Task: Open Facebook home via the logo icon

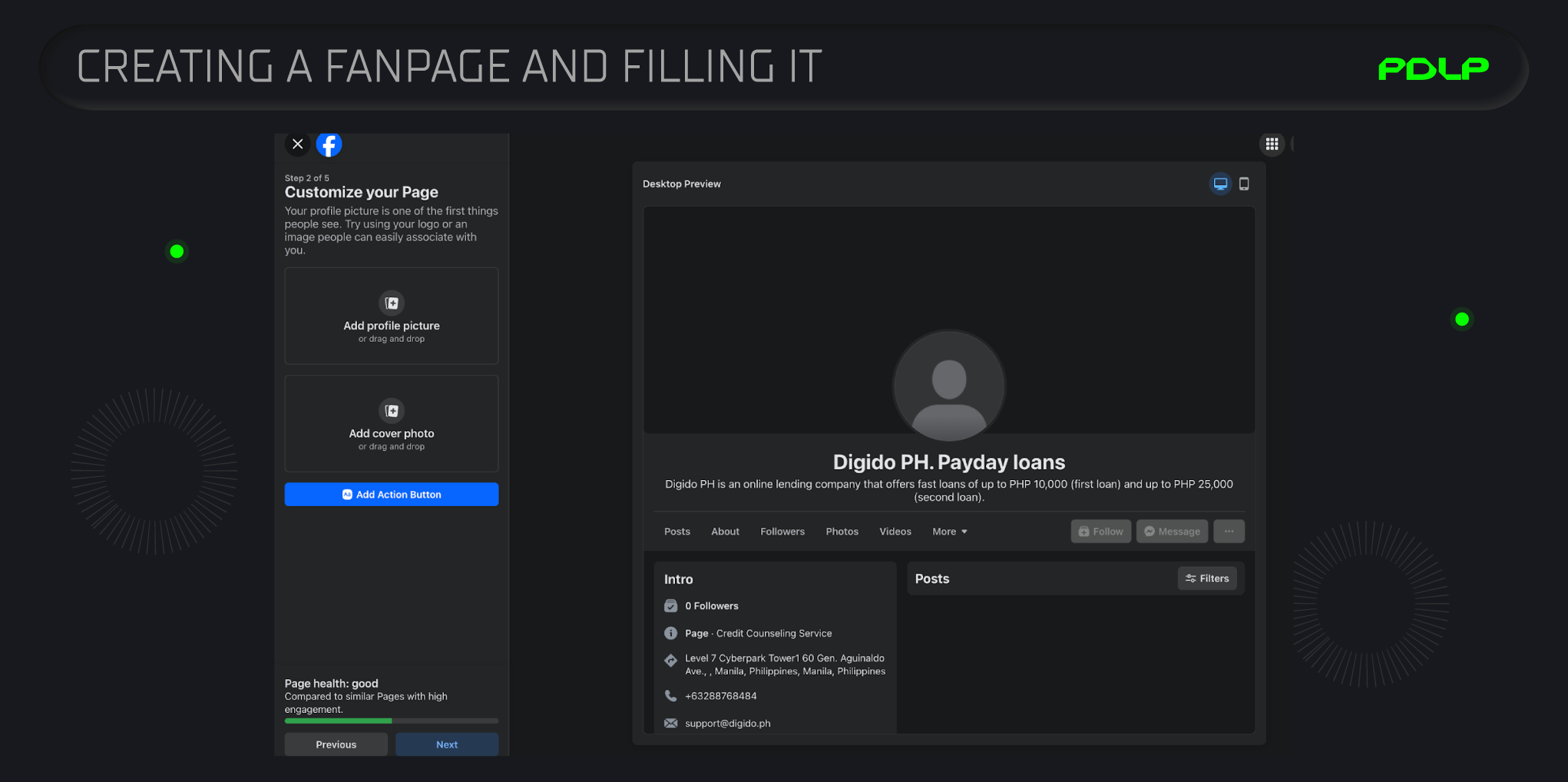Action: pos(329,144)
